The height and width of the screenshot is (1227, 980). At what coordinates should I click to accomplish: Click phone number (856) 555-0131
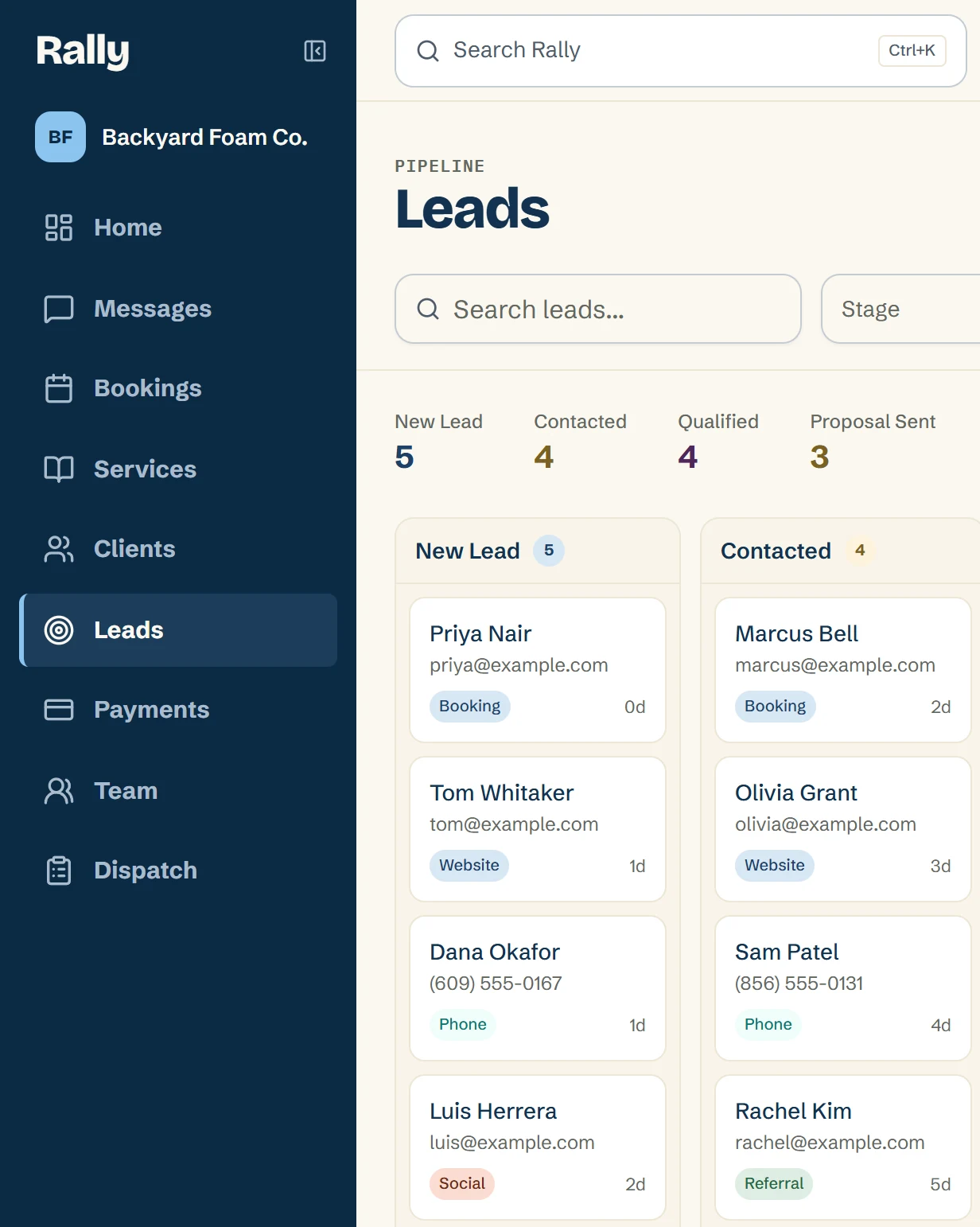click(x=799, y=984)
